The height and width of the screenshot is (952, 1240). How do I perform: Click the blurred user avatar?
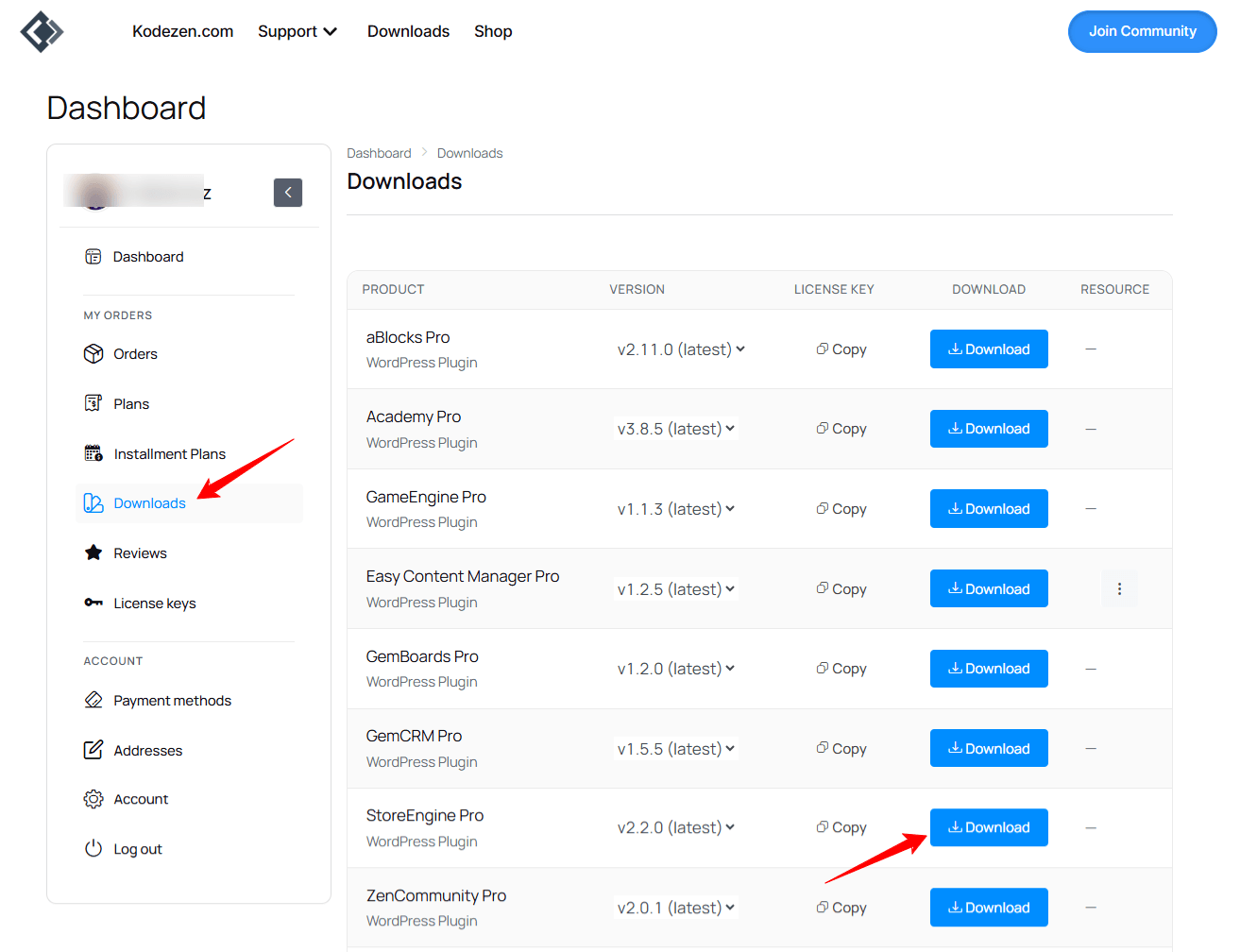click(x=94, y=193)
